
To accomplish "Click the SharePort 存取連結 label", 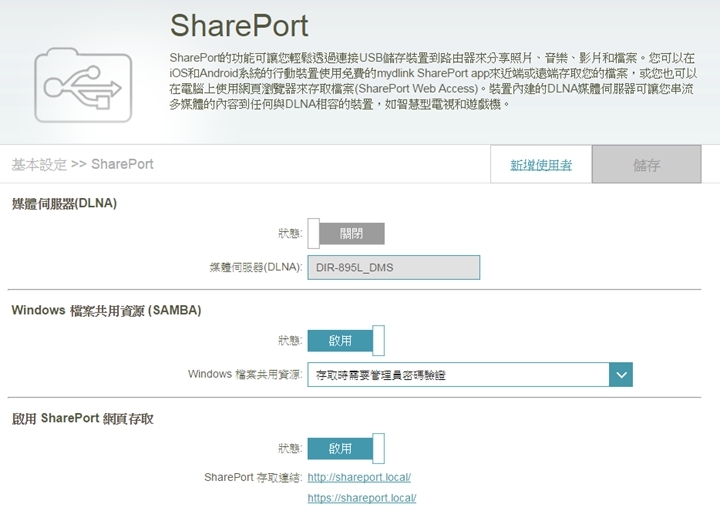I will 253,478.
